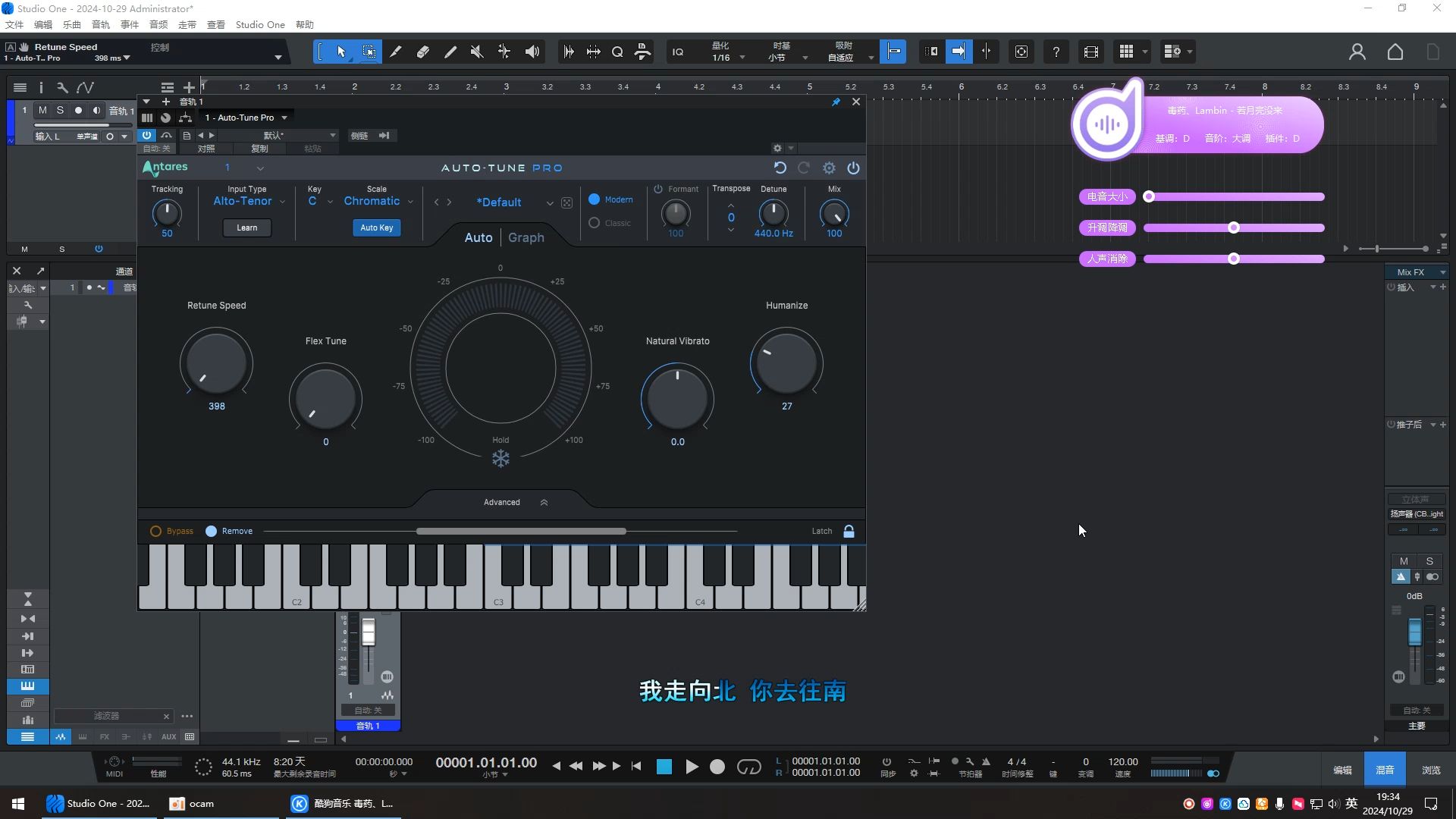
Task: Open the 时基 小节 timebase dropdown
Action: (x=787, y=52)
